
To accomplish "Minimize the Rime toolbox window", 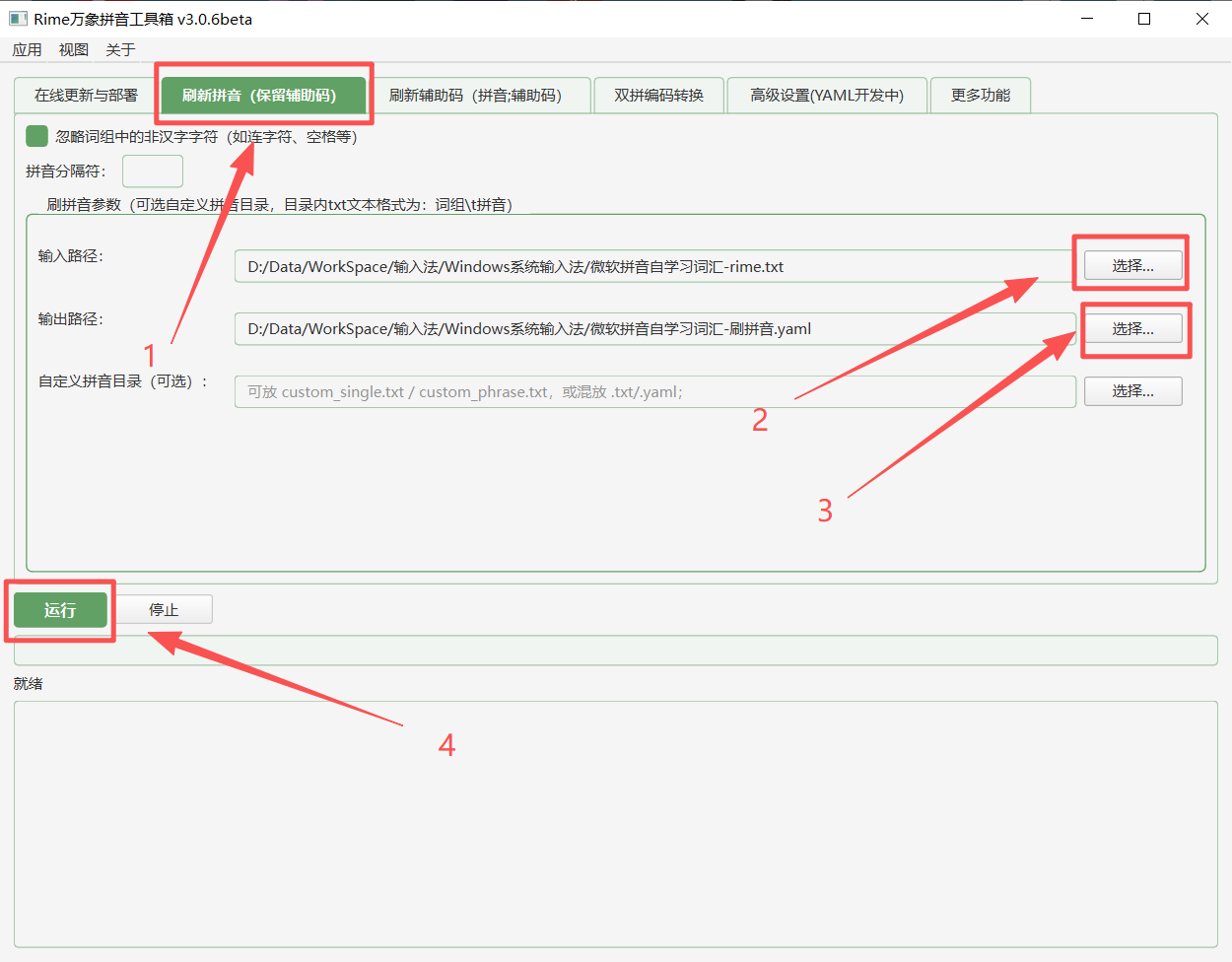I will coord(1087,19).
